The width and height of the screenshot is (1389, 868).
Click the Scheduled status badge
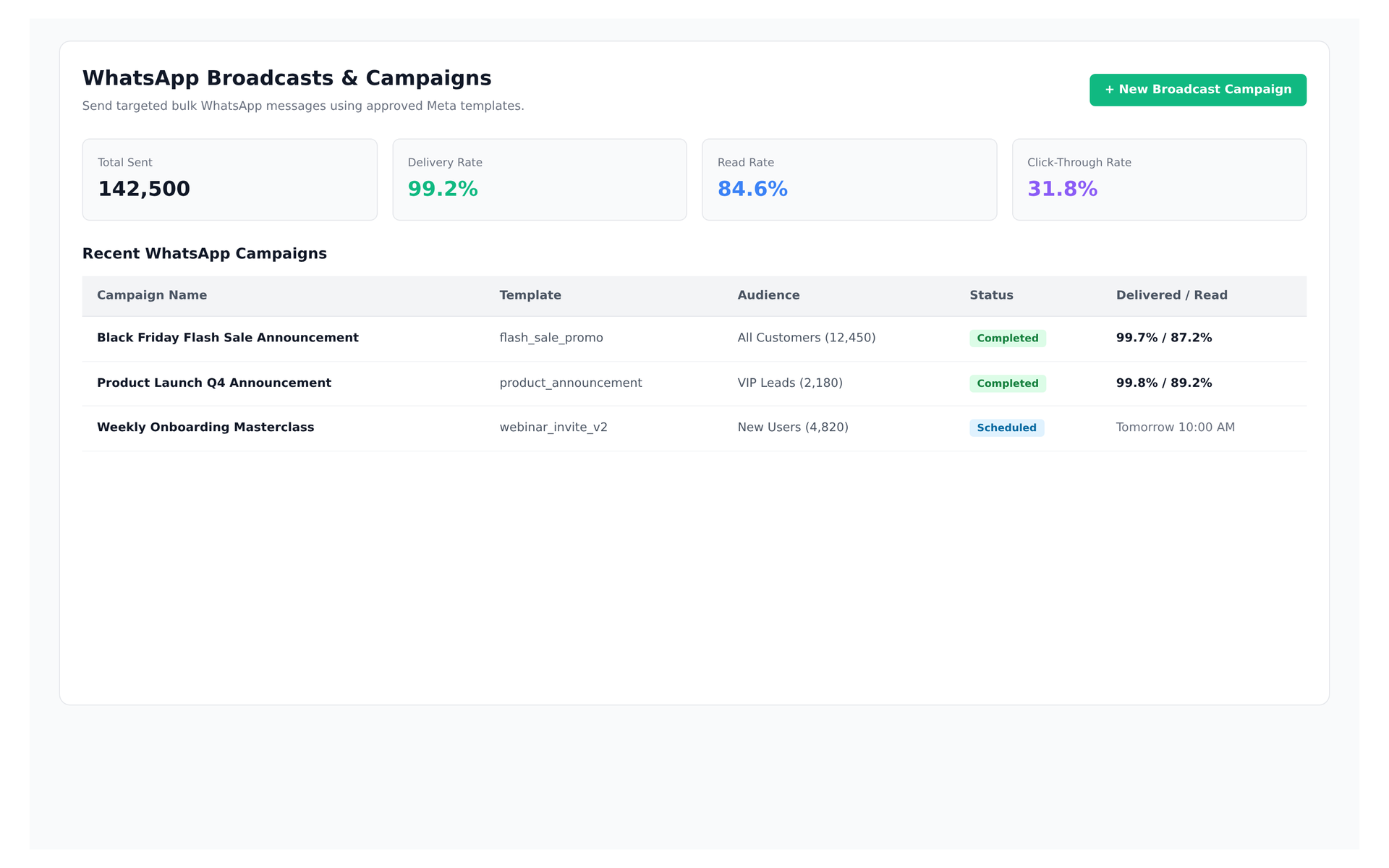[1006, 427]
